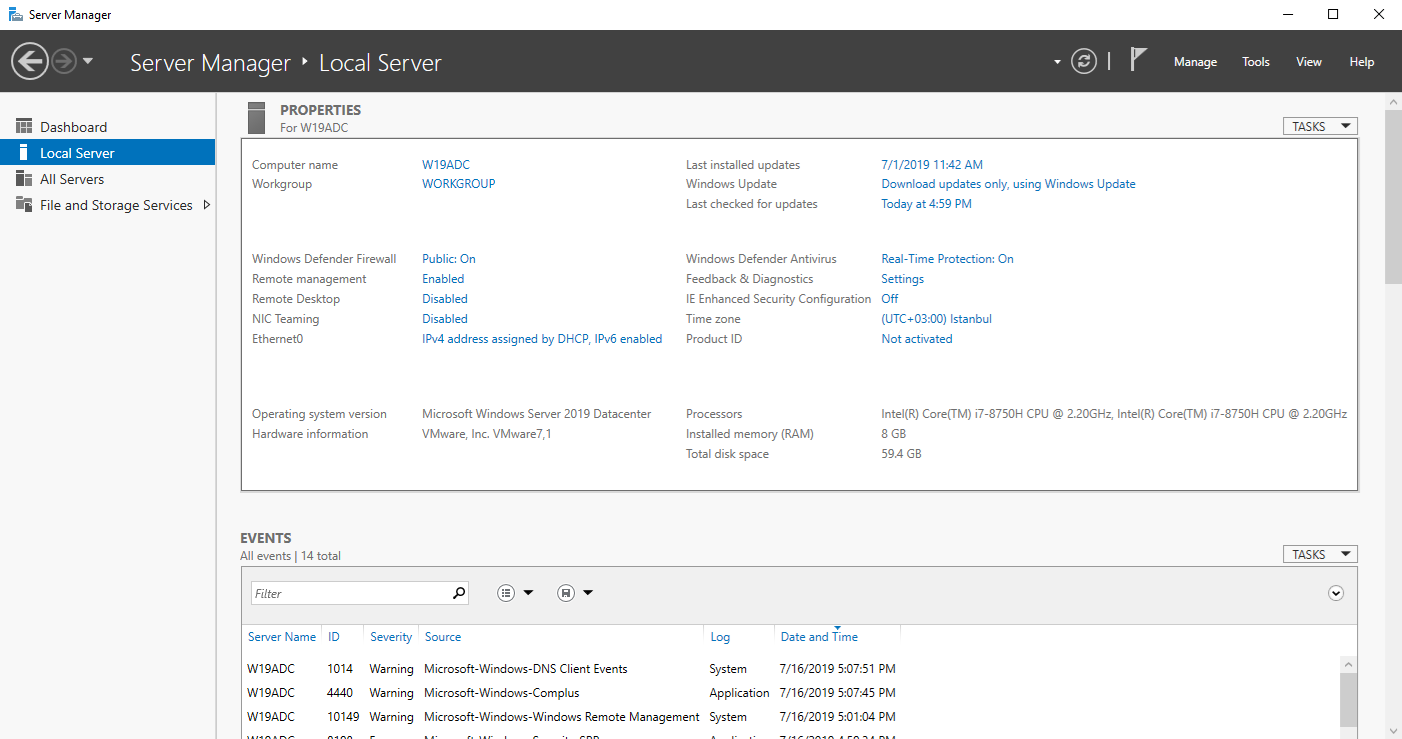Sort events by Log column
Screen dimensions: 1402x739
(x=720, y=637)
